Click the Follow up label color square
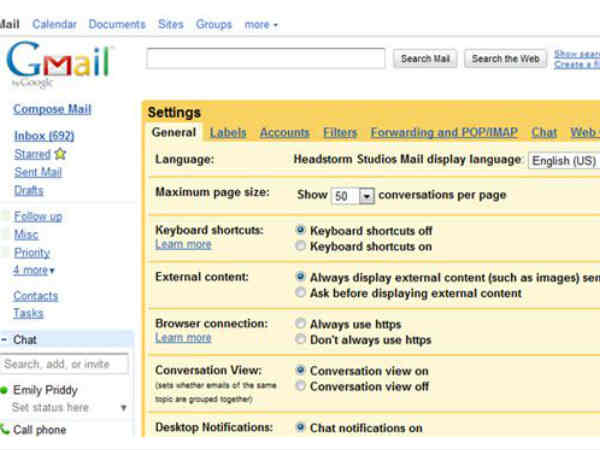 pos(5,216)
